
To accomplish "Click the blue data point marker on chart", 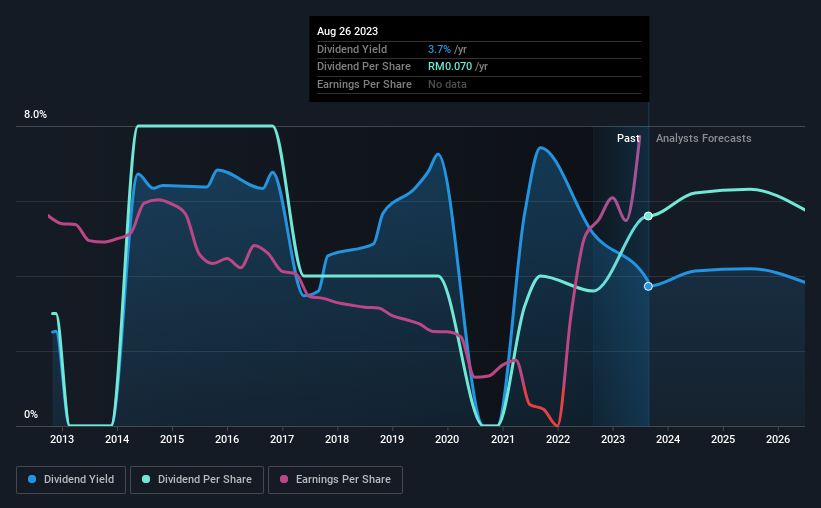I will 648,286.
